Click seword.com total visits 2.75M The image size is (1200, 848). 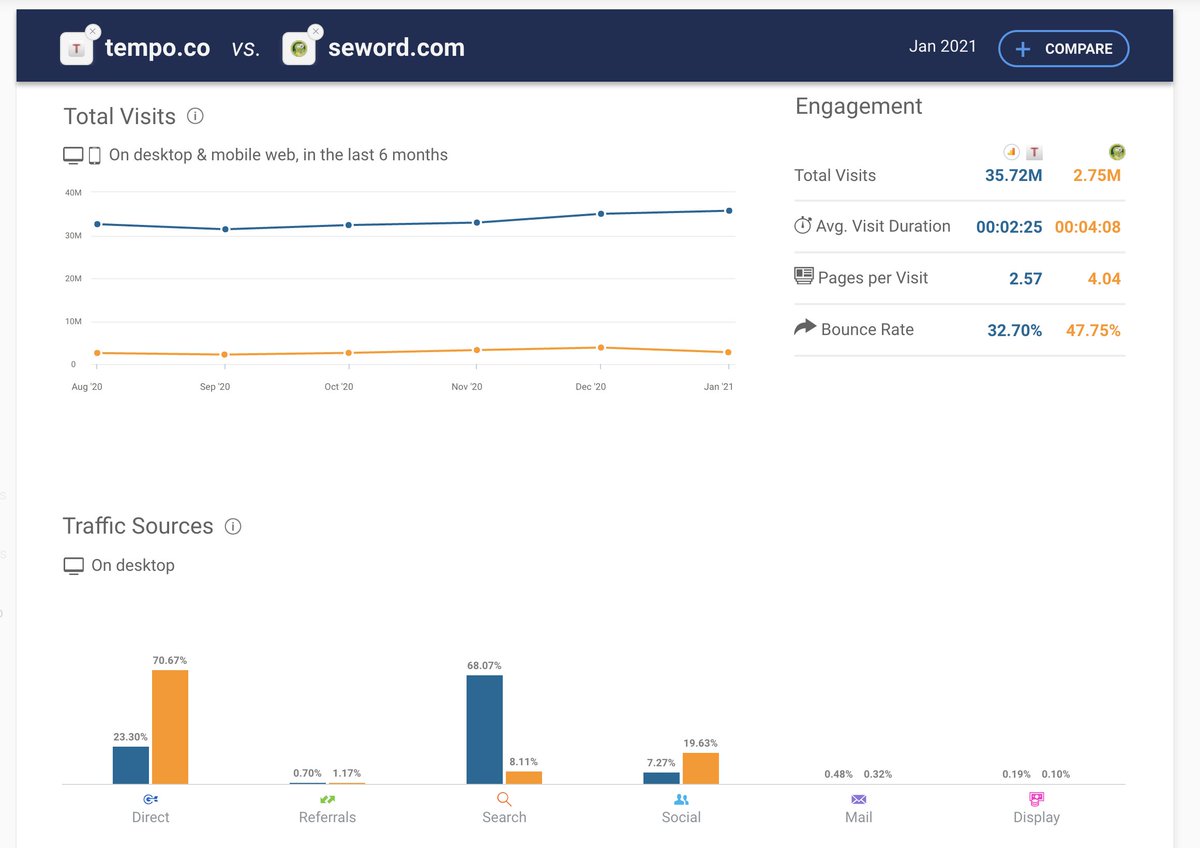1097,175
